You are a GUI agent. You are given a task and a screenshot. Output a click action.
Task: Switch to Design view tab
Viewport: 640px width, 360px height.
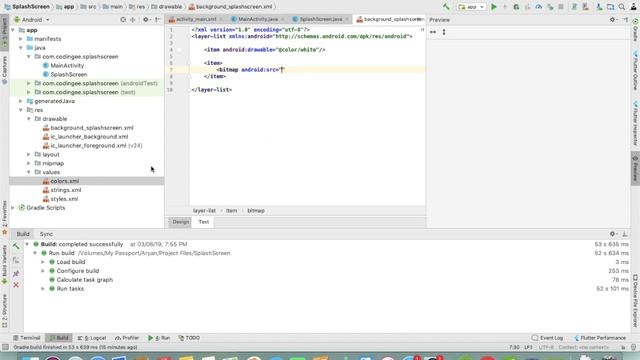pos(180,222)
